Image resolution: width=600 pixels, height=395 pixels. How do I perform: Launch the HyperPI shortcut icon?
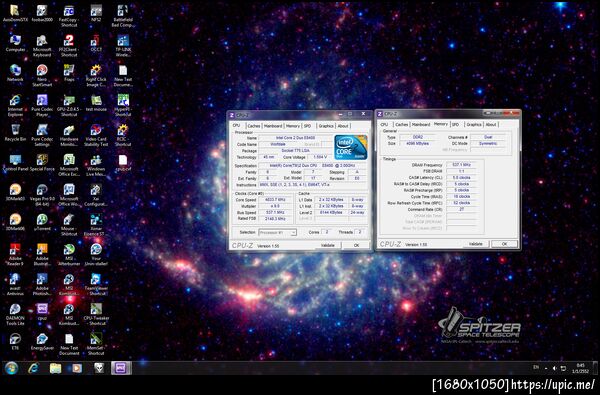(123, 105)
